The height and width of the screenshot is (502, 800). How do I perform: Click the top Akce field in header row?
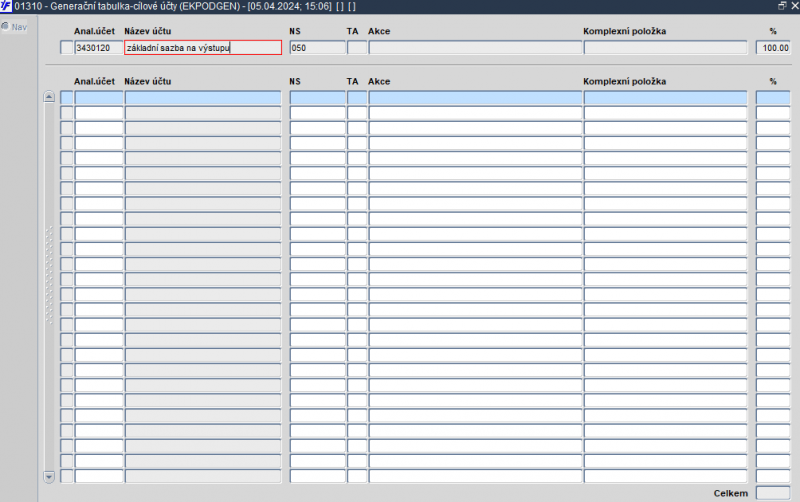(475, 48)
